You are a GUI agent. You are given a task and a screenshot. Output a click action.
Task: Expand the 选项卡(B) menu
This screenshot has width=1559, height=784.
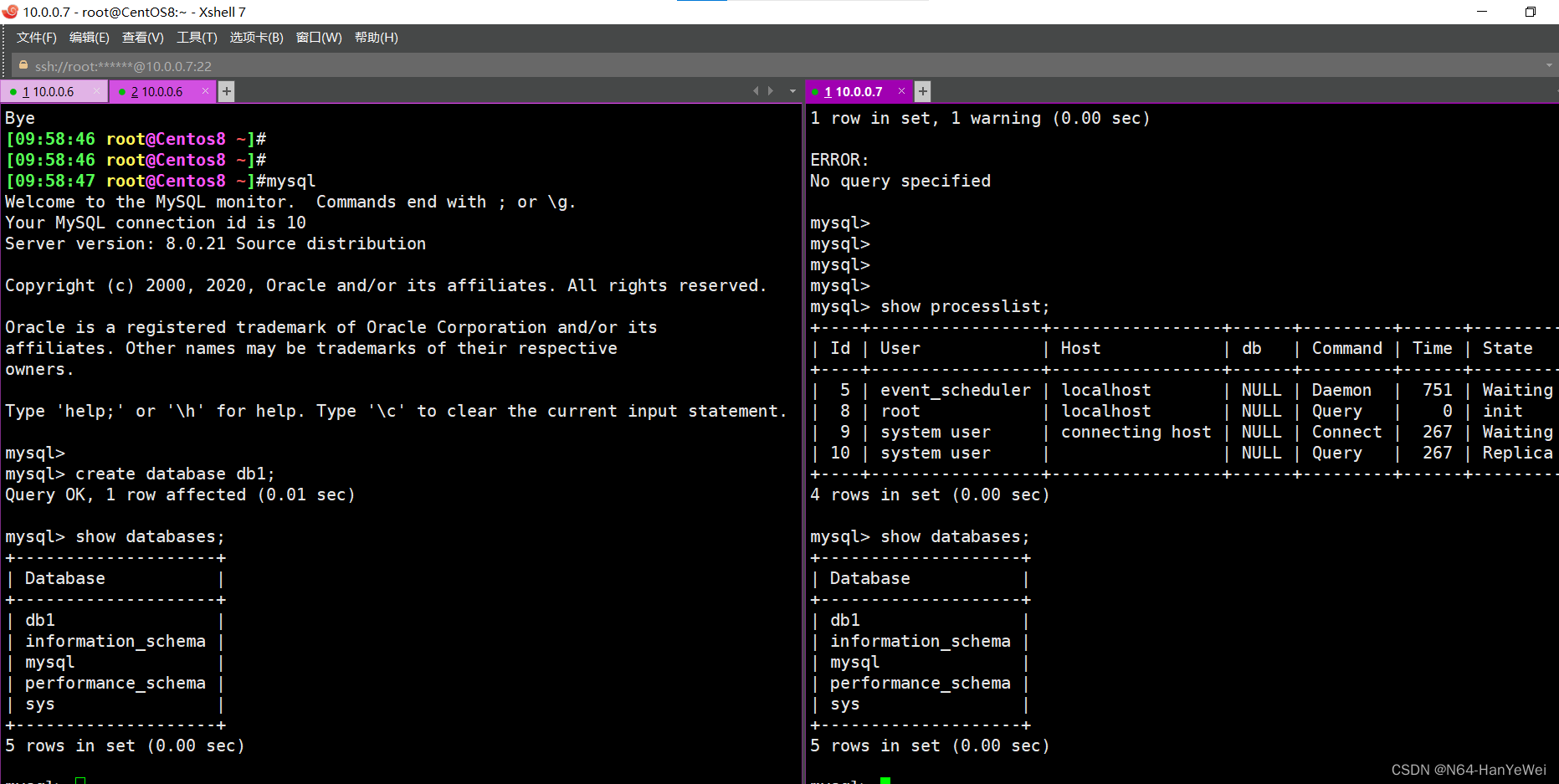tap(256, 37)
